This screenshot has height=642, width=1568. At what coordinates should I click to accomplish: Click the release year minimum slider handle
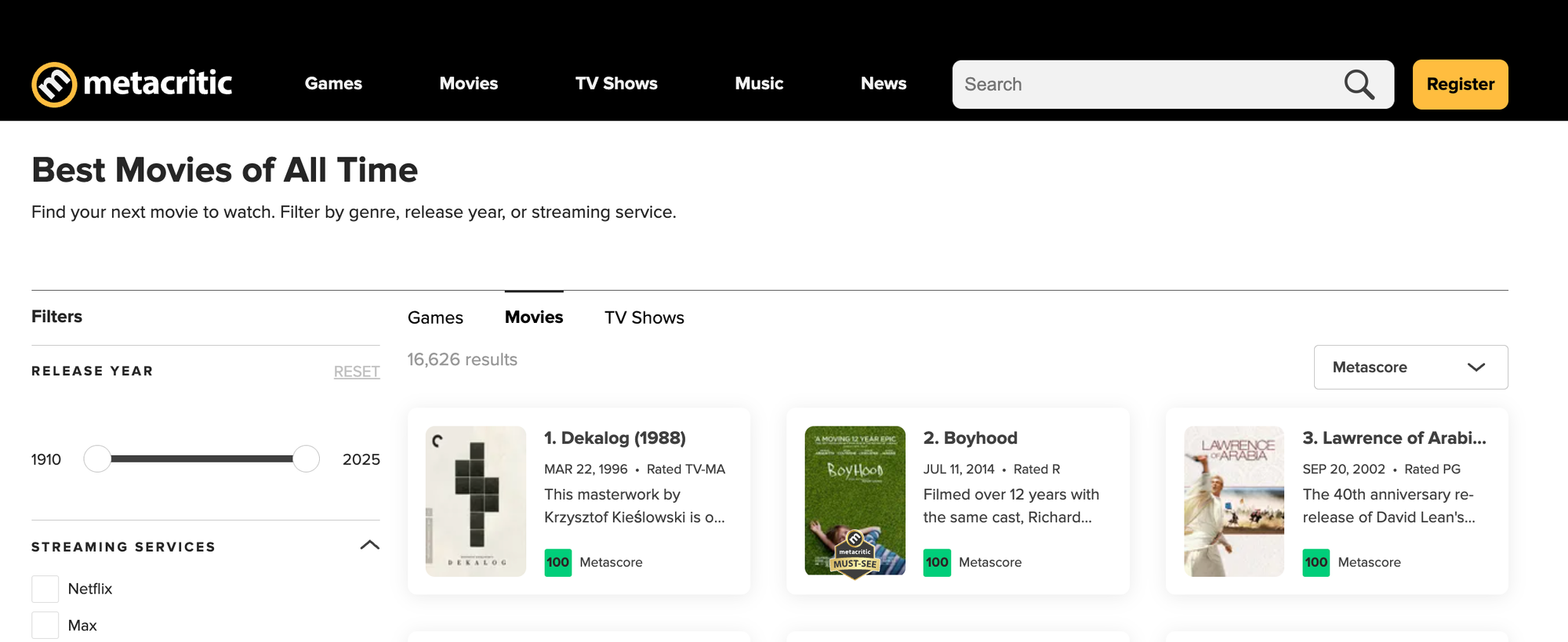[x=97, y=459]
